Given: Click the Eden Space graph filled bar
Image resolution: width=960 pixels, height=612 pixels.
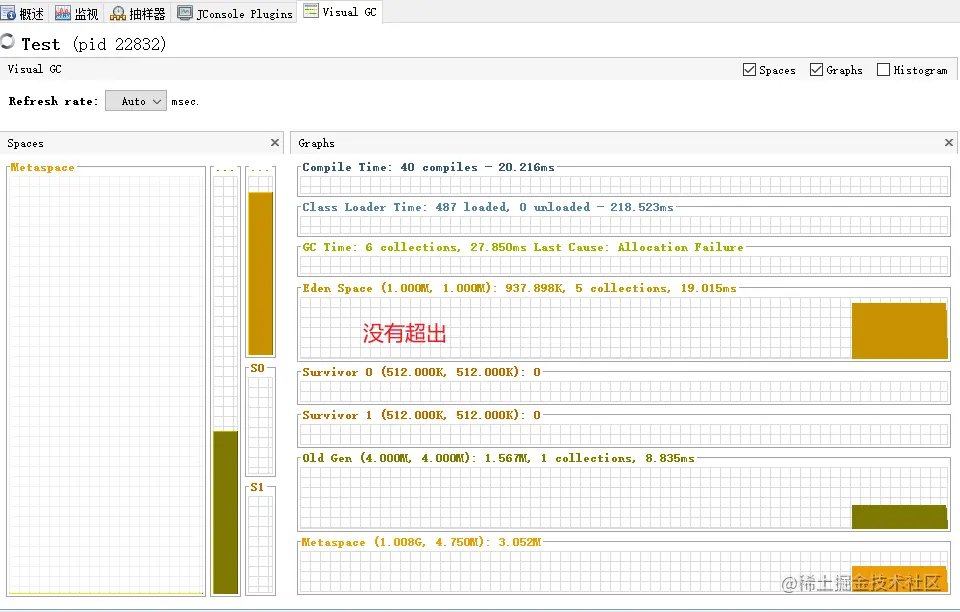Looking at the screenshot, I should [899, 330].
